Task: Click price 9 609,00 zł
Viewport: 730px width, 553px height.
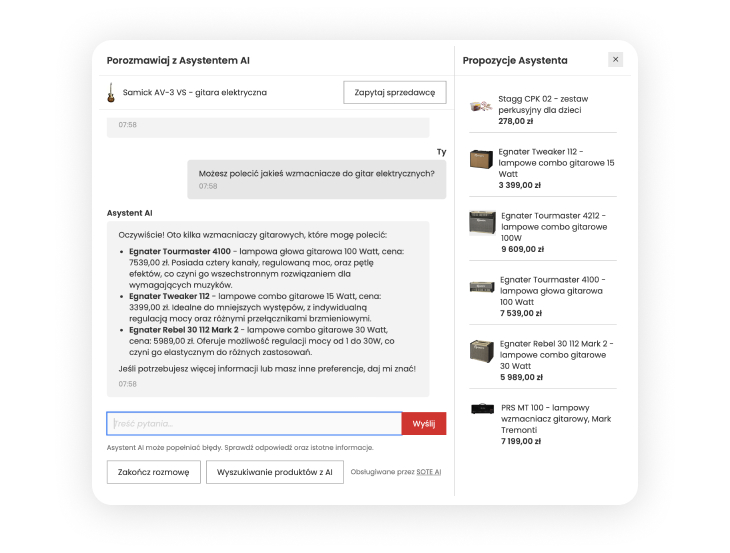Action: point(522,249)
